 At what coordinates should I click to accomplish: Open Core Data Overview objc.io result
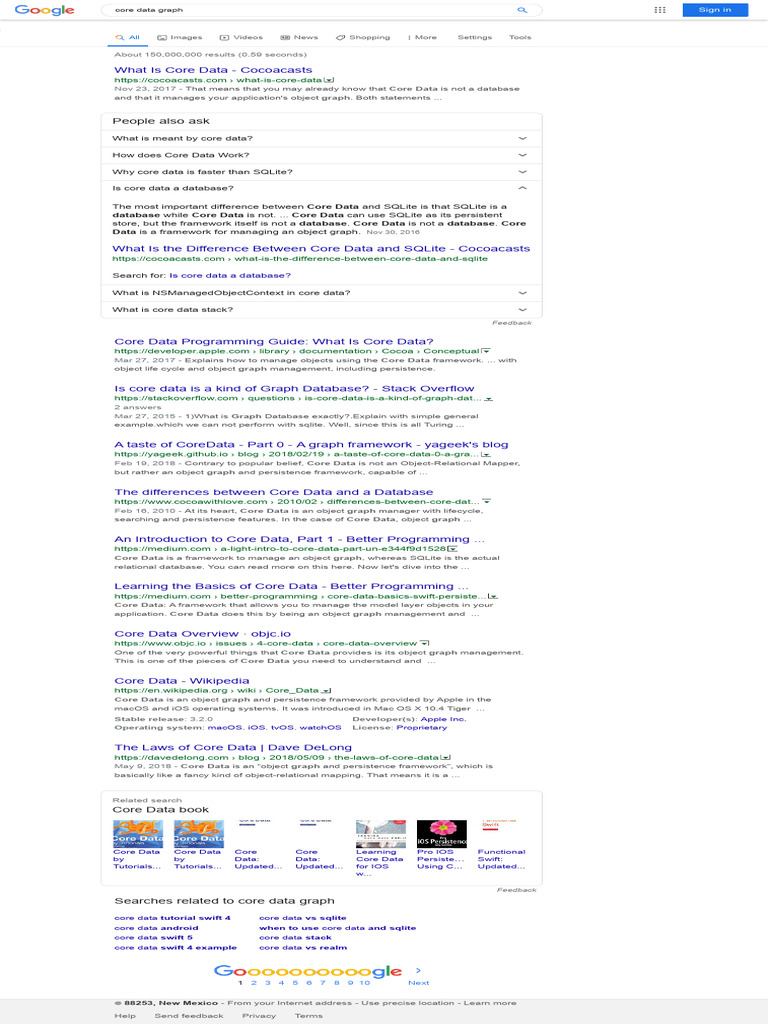(x=202, y=634)
